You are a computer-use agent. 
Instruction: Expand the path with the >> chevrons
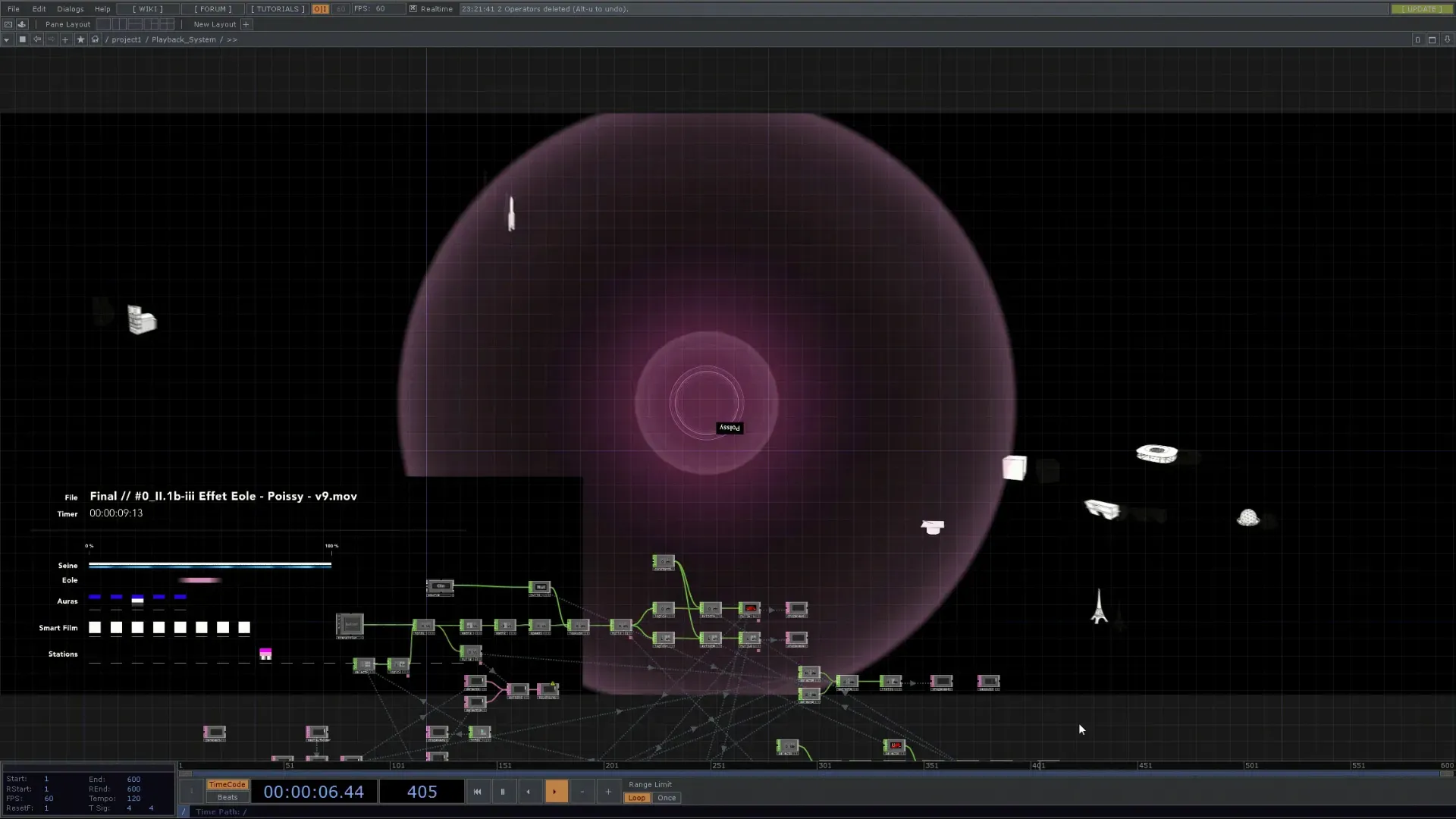[232, 39]
